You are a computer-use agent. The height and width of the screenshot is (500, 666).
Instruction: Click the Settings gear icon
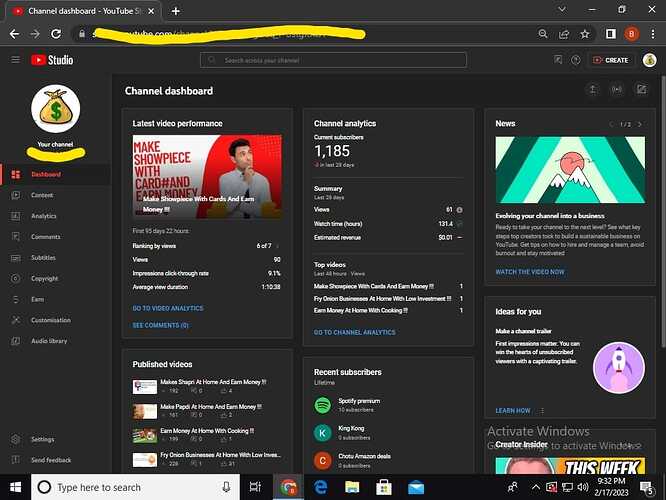(16, 439)
